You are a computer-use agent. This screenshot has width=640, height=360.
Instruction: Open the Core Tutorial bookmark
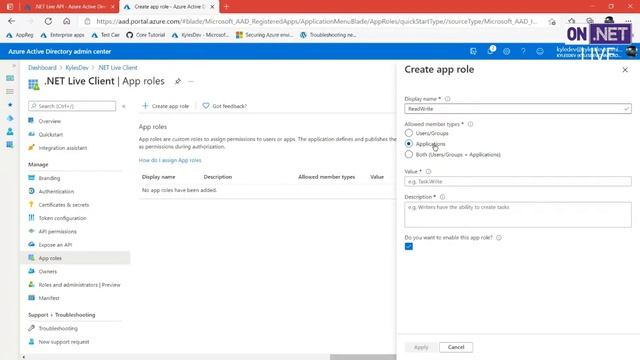click(x=146, y=35)
